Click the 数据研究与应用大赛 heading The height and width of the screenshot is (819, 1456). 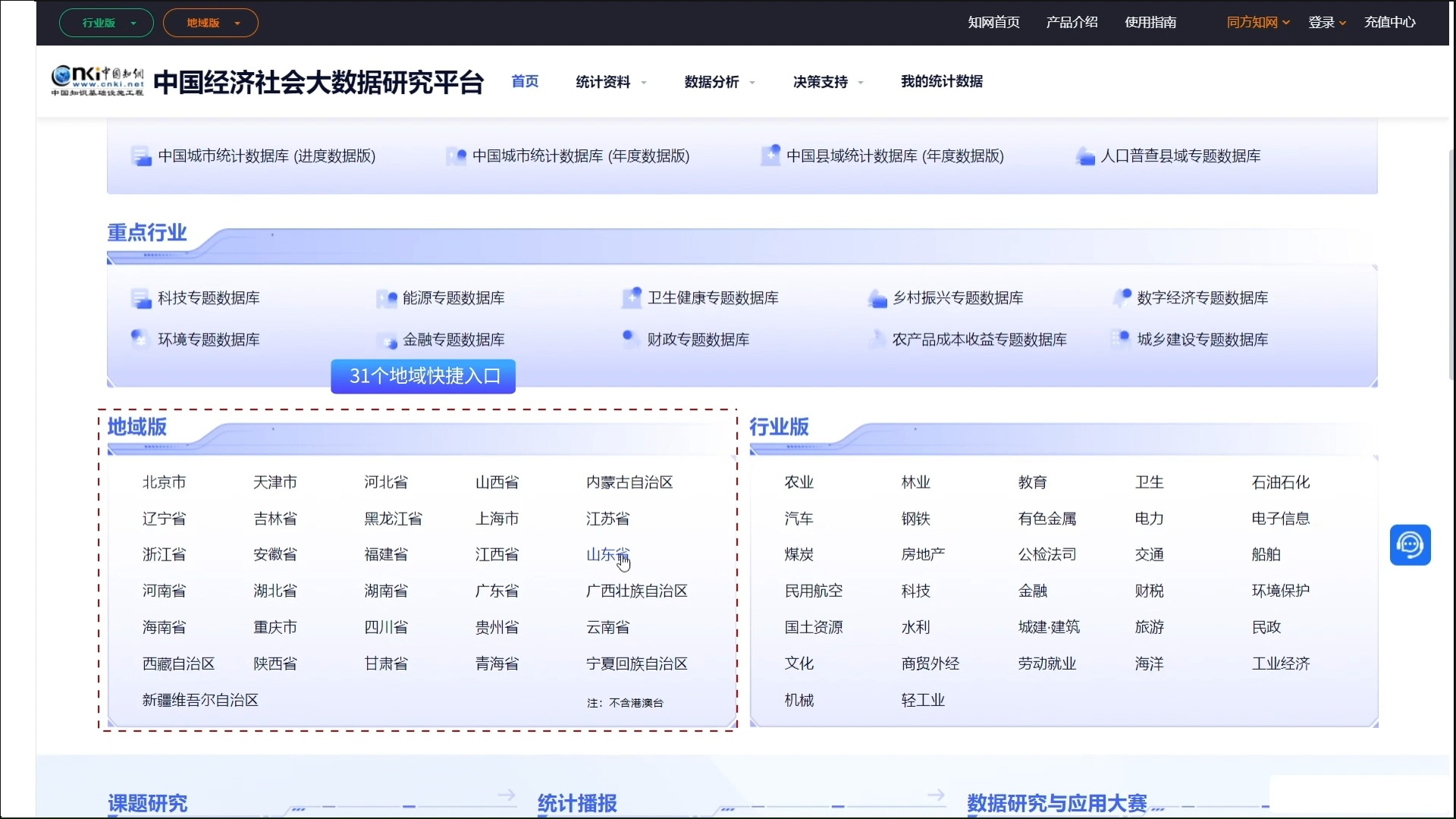click(x=1056, y=803)
